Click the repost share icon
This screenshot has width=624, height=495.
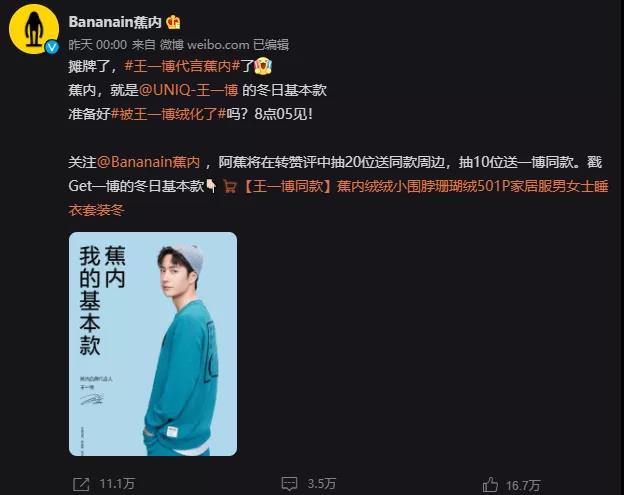point(81,484)
